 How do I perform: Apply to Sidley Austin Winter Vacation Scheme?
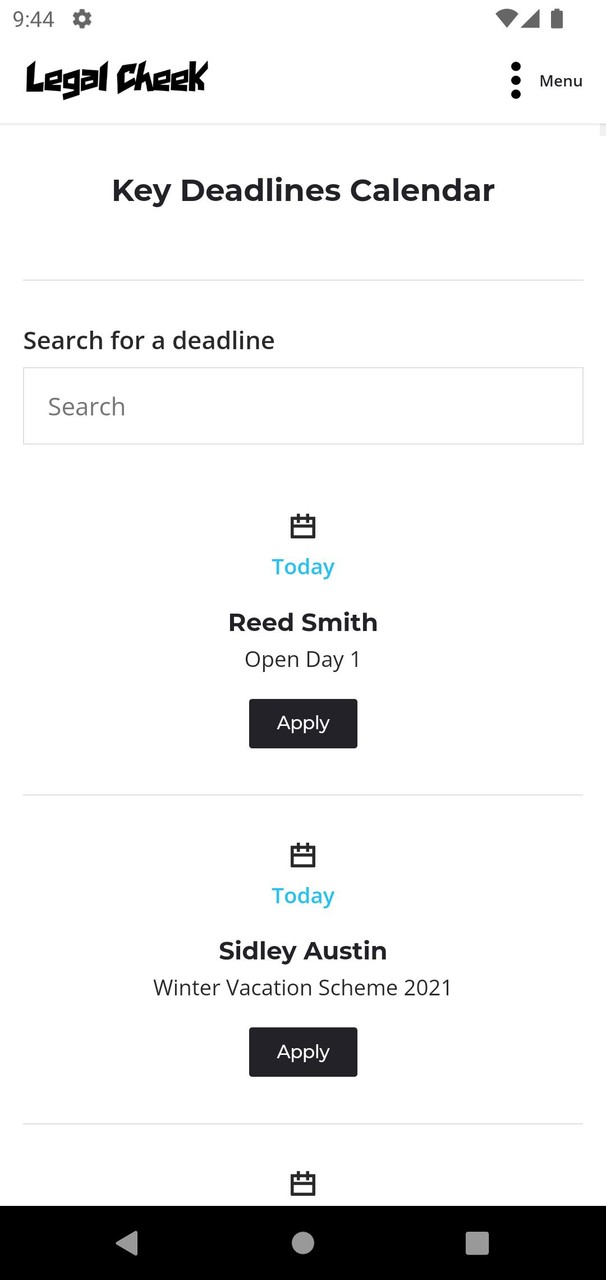303,1052
